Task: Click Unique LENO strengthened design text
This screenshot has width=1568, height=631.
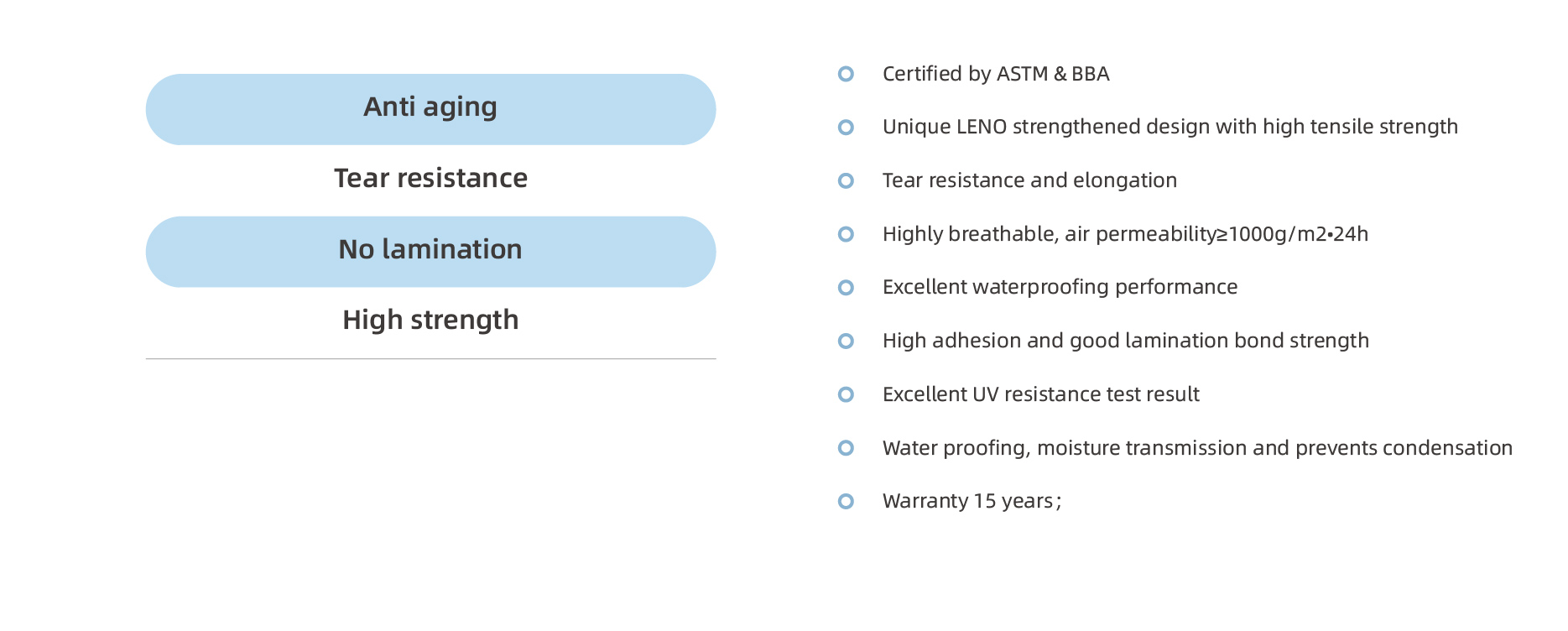Action: pyautogui.click(x=1169, y=127)
